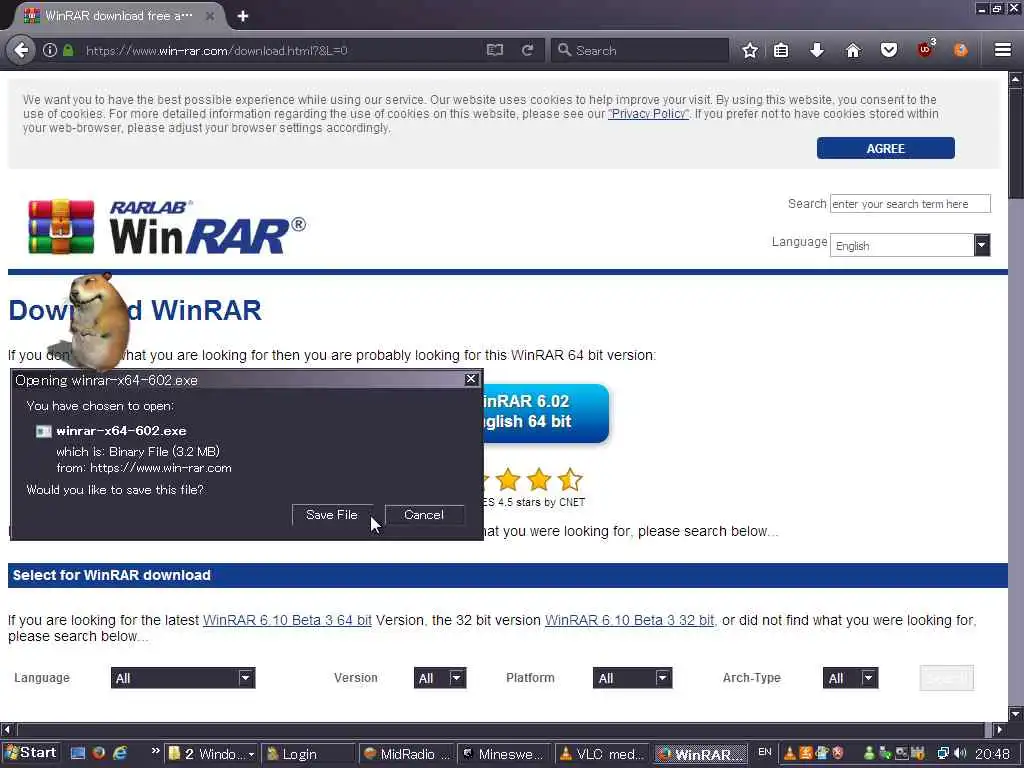Open the Windows Start menu
Screen dimensions: 1024x768
(x=30, y=753)
